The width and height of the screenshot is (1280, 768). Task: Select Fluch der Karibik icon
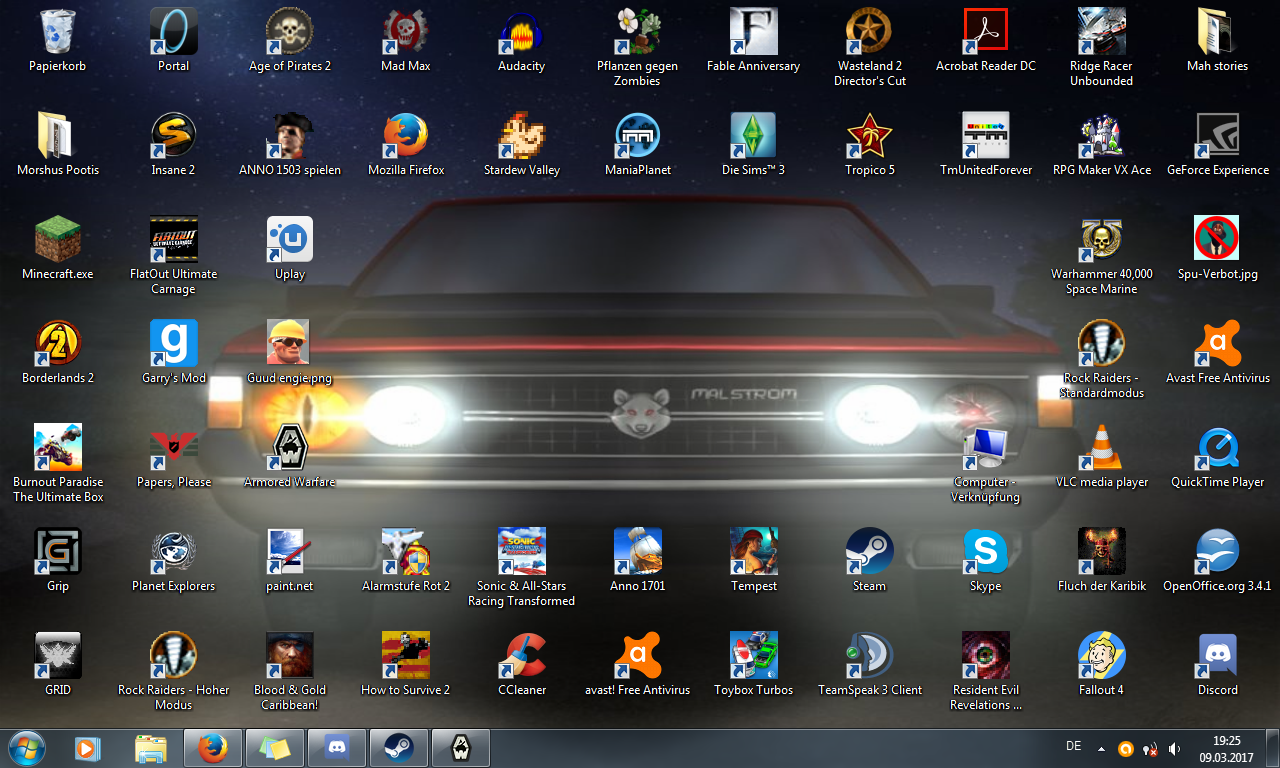[x=1102, y=552]
